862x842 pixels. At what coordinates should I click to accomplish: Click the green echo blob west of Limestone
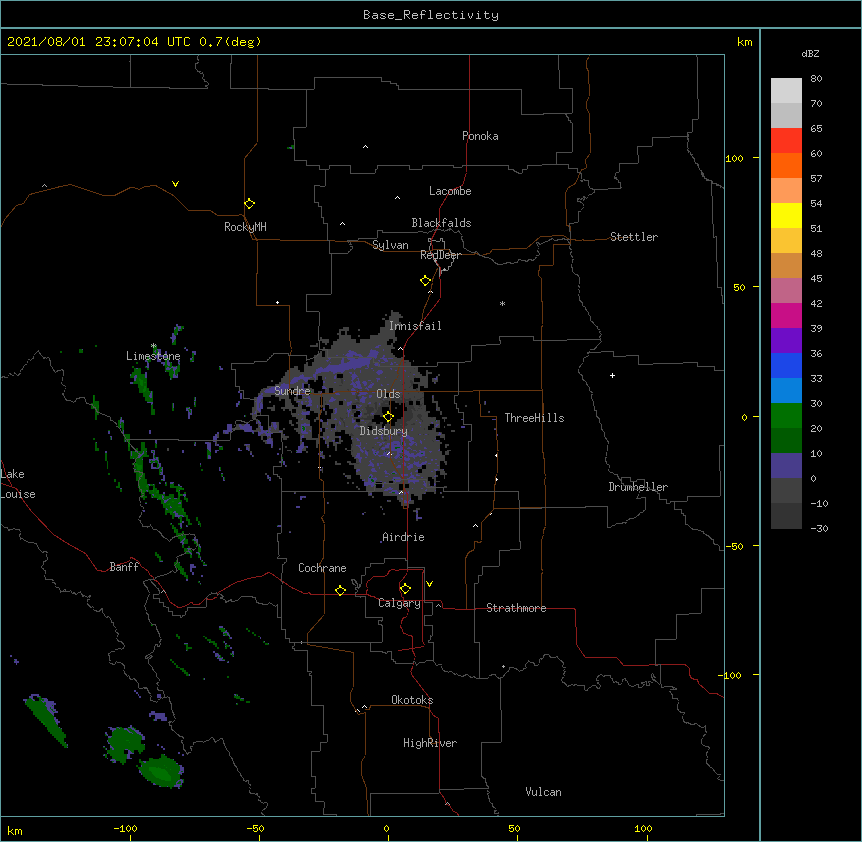143,389
